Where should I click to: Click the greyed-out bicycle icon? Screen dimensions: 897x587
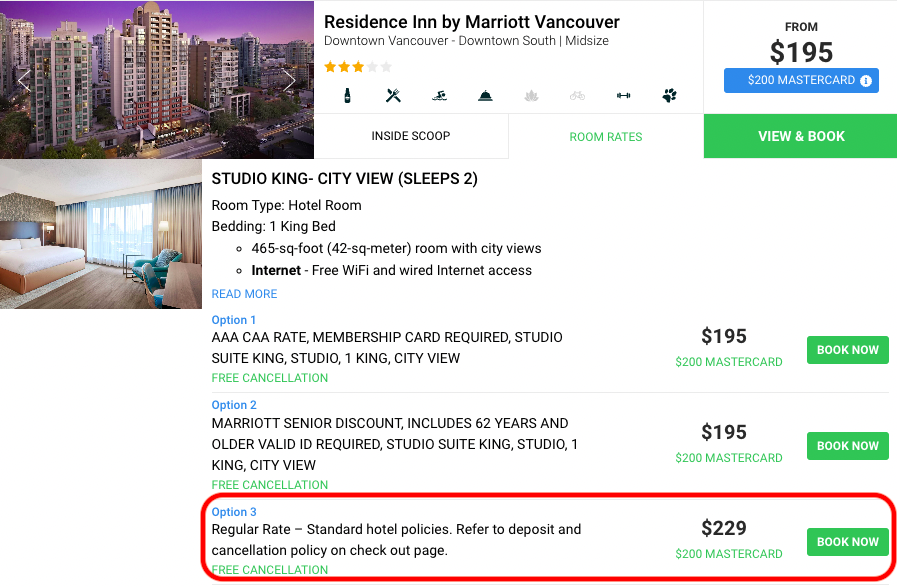(x=577, y=96)
